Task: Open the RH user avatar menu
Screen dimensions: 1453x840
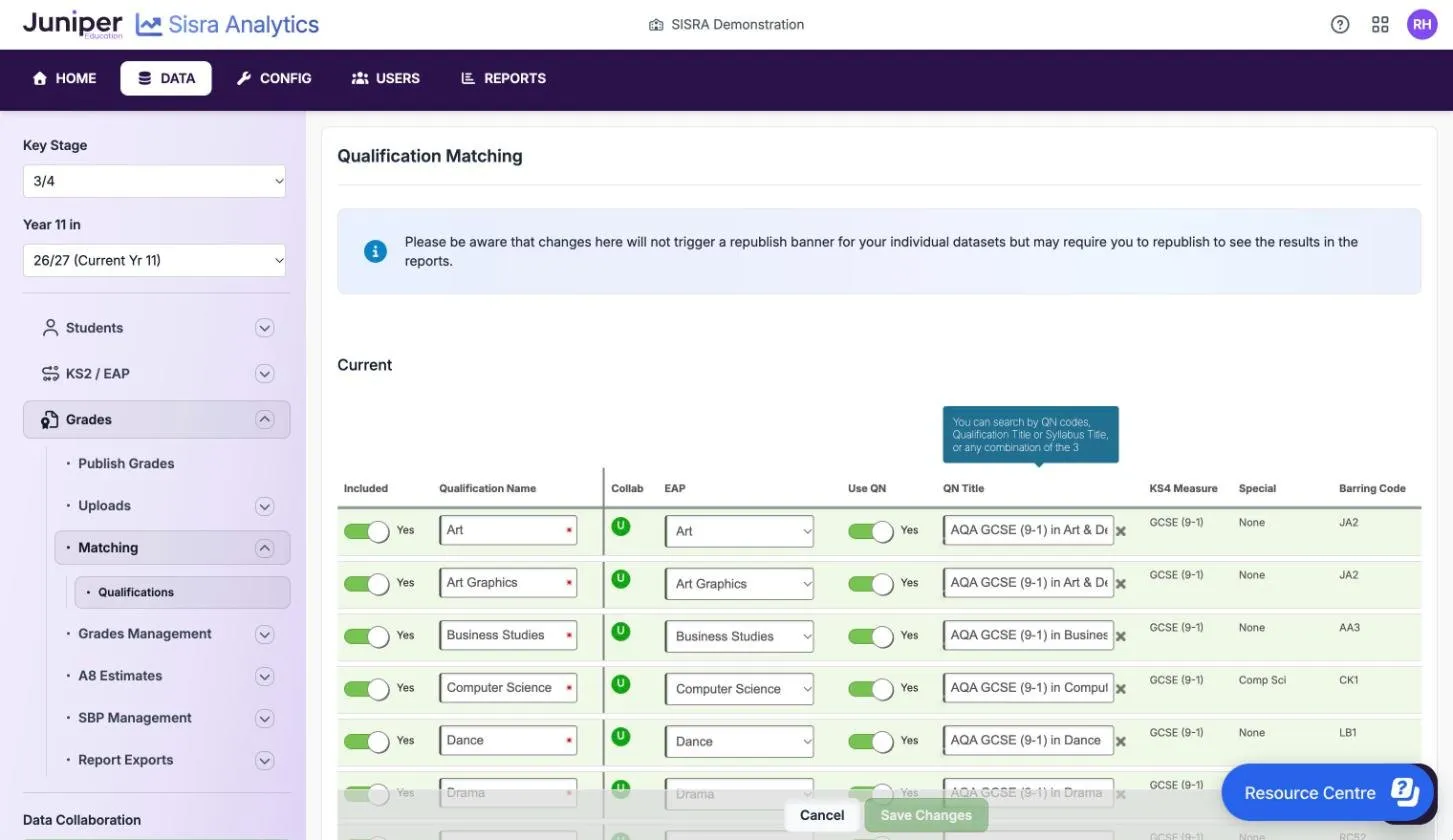Action: [x=1422, y=25]
